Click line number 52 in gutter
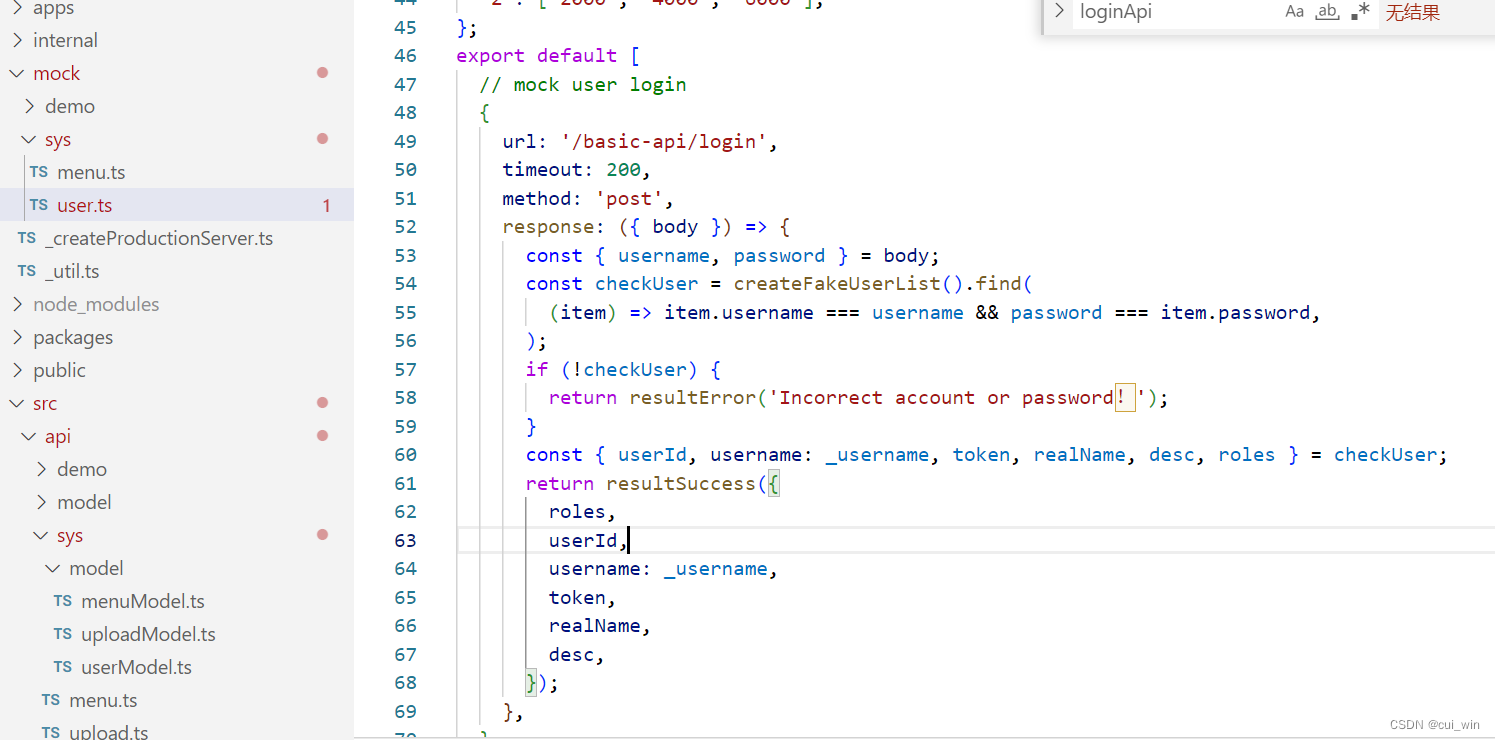Viewport: 1495px width, 740px height. [x=405, y=227]
